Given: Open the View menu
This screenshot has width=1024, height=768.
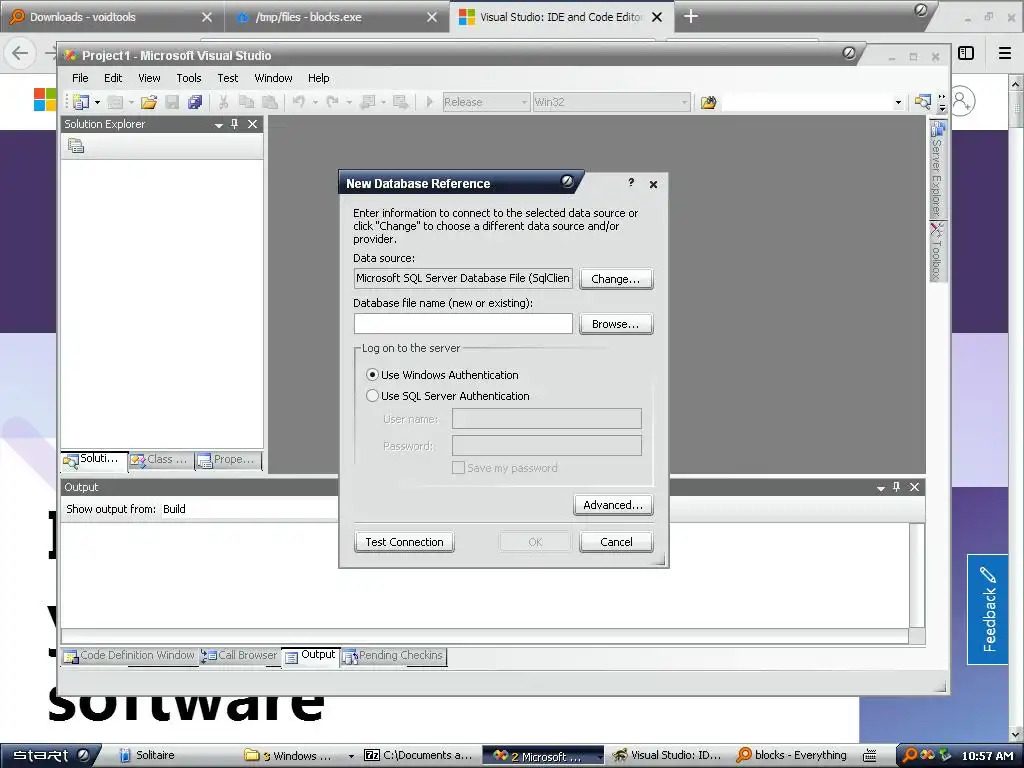Looking at the screenshot, I should [149, 78].
